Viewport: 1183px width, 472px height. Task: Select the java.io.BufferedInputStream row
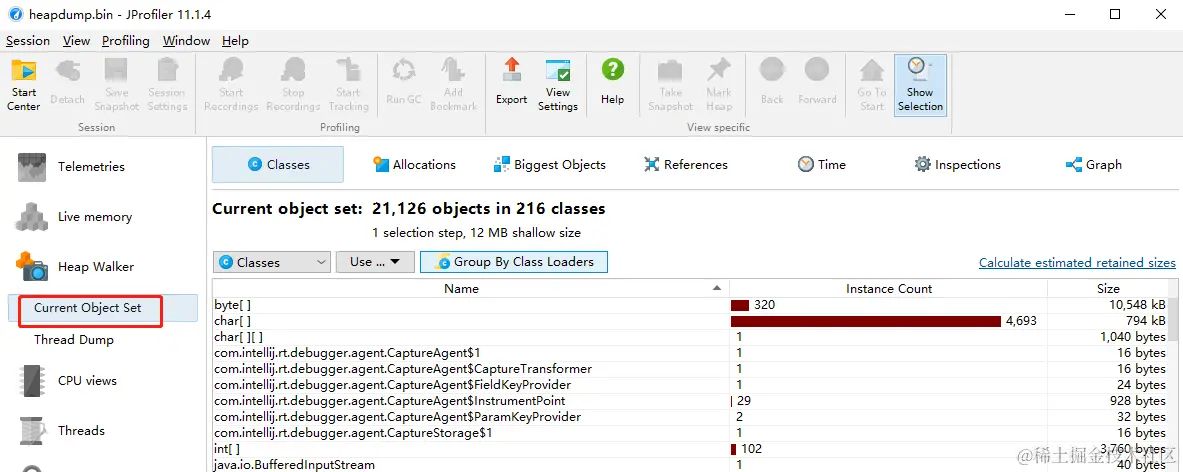coord(690,464)
